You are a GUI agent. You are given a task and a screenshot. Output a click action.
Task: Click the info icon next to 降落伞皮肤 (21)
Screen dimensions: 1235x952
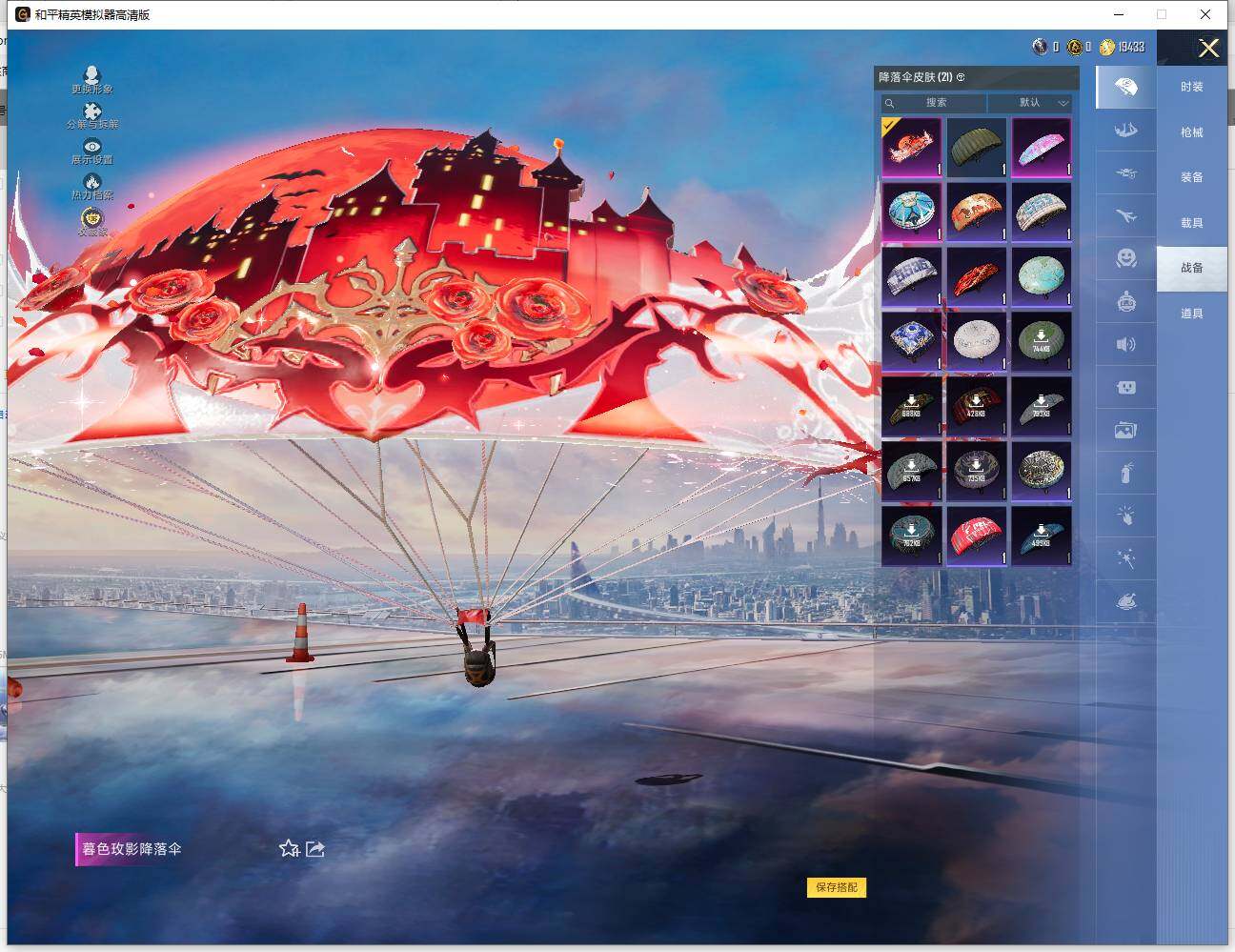click(961, 77)
